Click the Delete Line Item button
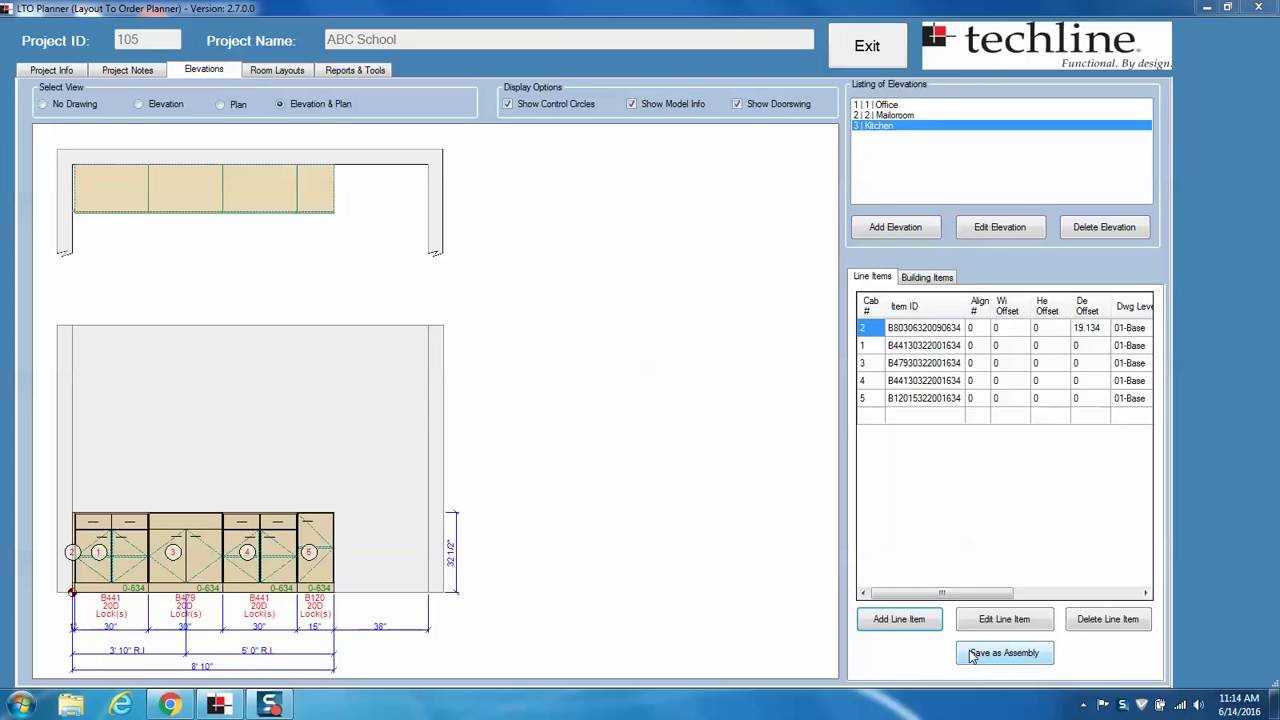 1108,619
